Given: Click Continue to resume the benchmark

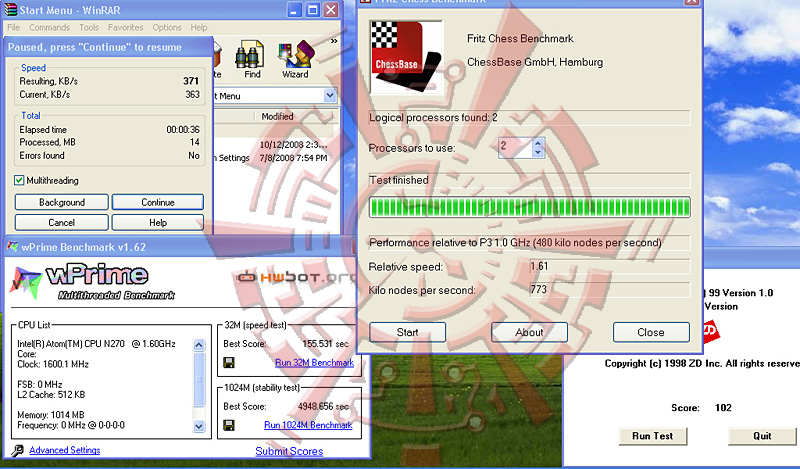Looking at the screenshot, I should (x=158, y=202).
